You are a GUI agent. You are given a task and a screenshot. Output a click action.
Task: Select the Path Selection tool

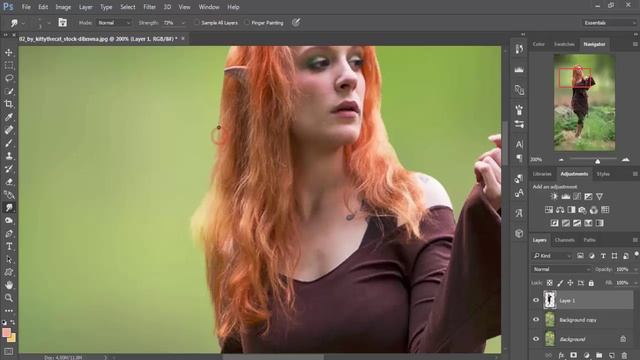click(x=9, y=260)
